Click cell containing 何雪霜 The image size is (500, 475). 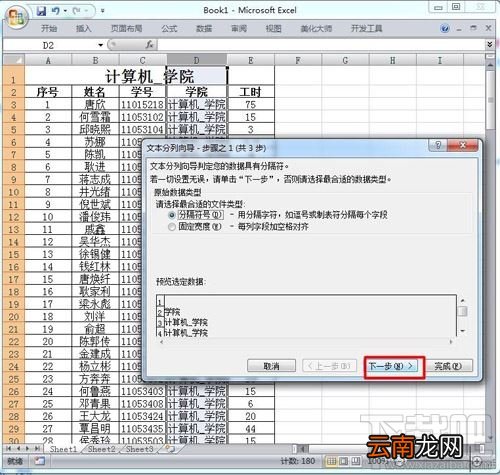pos(95,117)
